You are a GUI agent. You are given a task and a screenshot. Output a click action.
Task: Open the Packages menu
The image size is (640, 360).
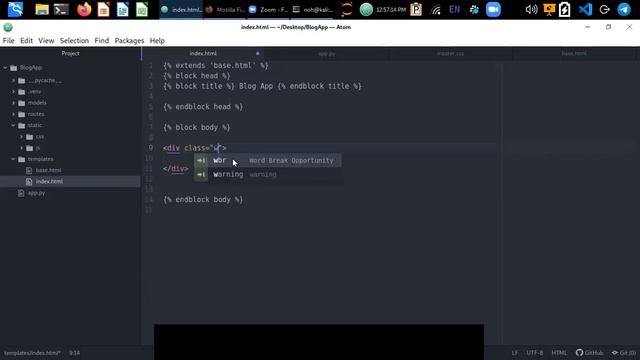coord(129,40)
